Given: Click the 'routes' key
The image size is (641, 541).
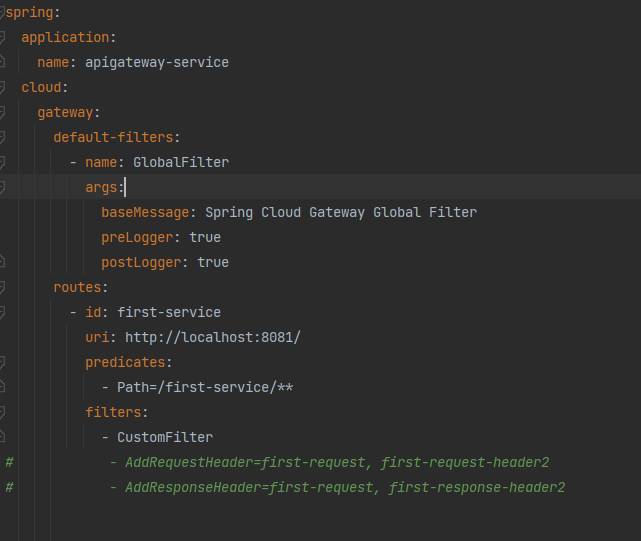Looking at the screenshot, I should pyautogui.click(x=77, y=287).
